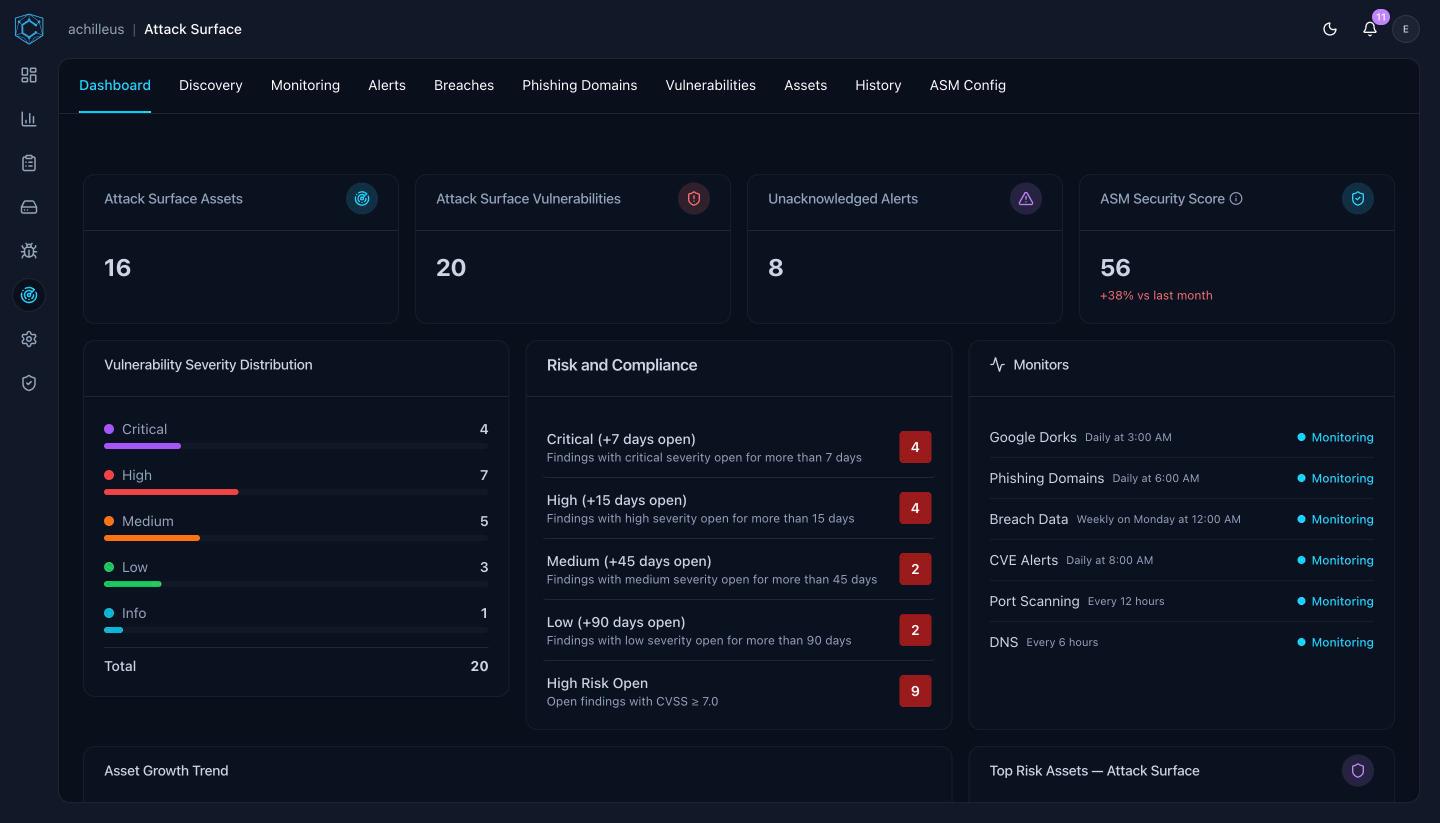The image size is (1440, 823).
Task: Switch to the Discovery tab
Action: [x=211, y=85]
